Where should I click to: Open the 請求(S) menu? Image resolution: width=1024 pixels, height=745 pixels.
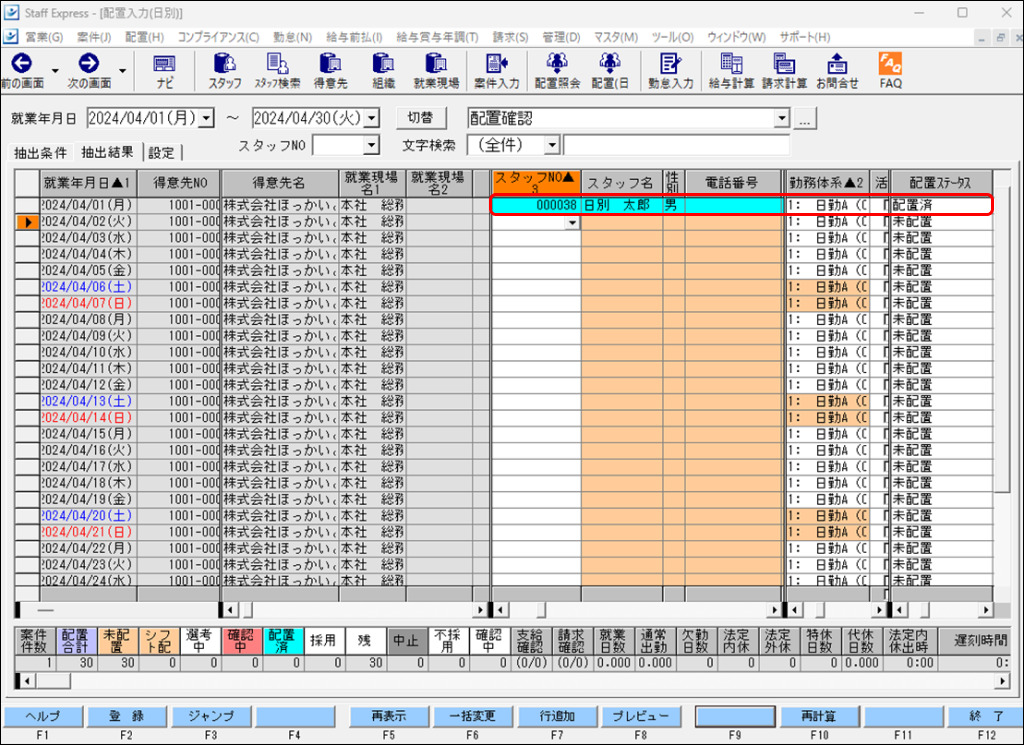coord(511,37)
